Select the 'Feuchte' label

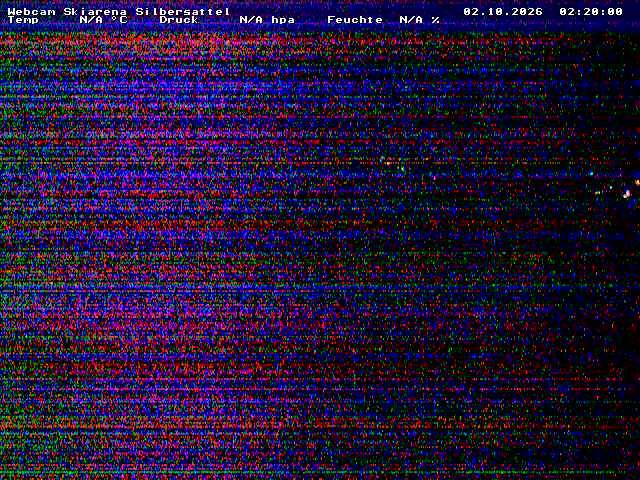pos(355,20)
